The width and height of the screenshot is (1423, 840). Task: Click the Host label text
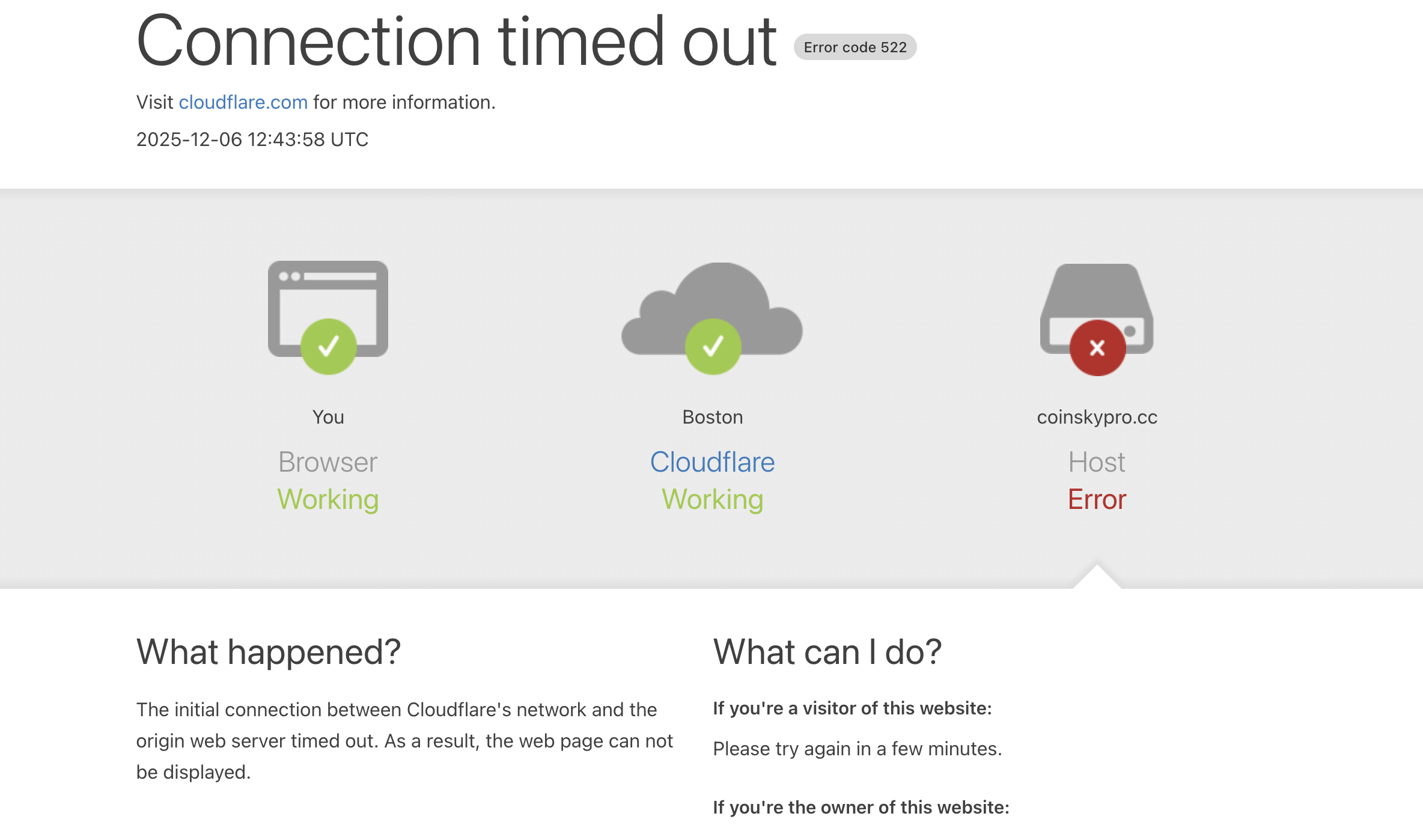pyautogui.click(x=1097, y=462)
